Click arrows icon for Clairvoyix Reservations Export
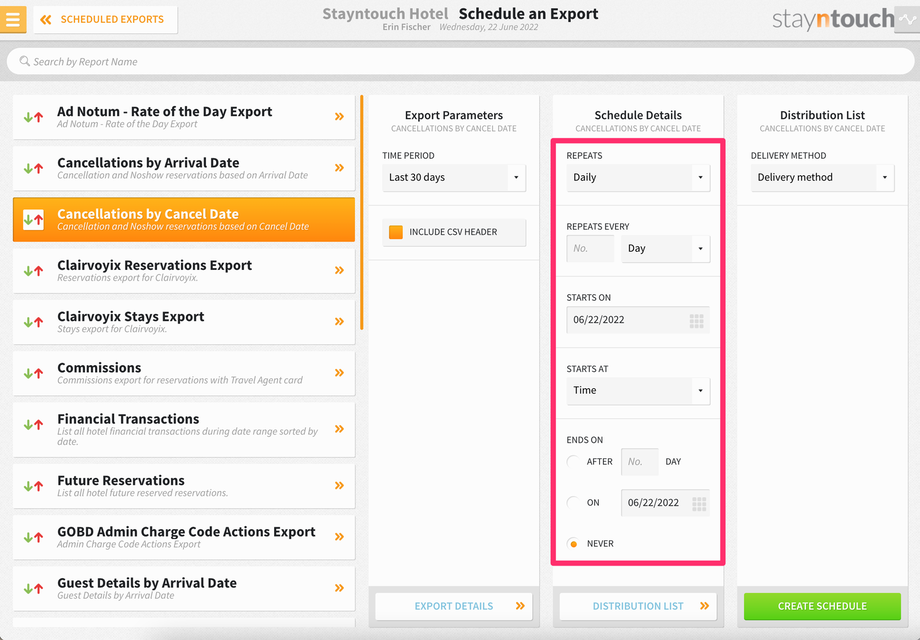Screen dimensions: 920x640 [x=33, y=270]
